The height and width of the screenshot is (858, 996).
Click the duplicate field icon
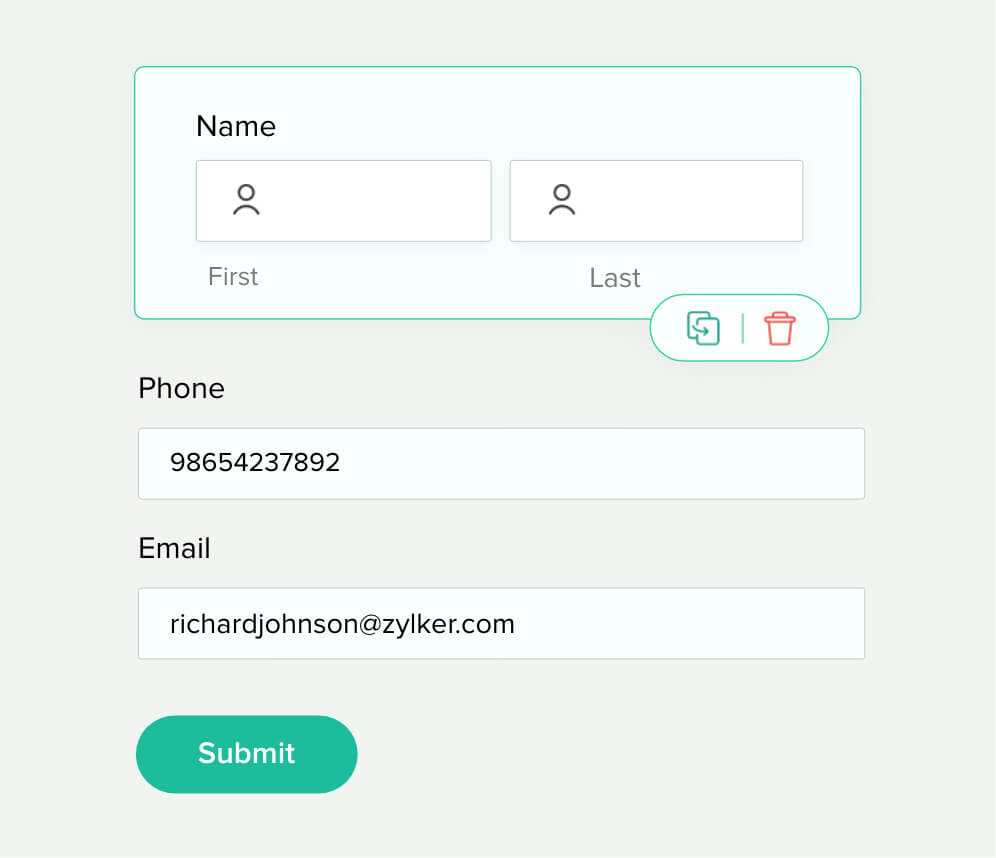[703, 328]
